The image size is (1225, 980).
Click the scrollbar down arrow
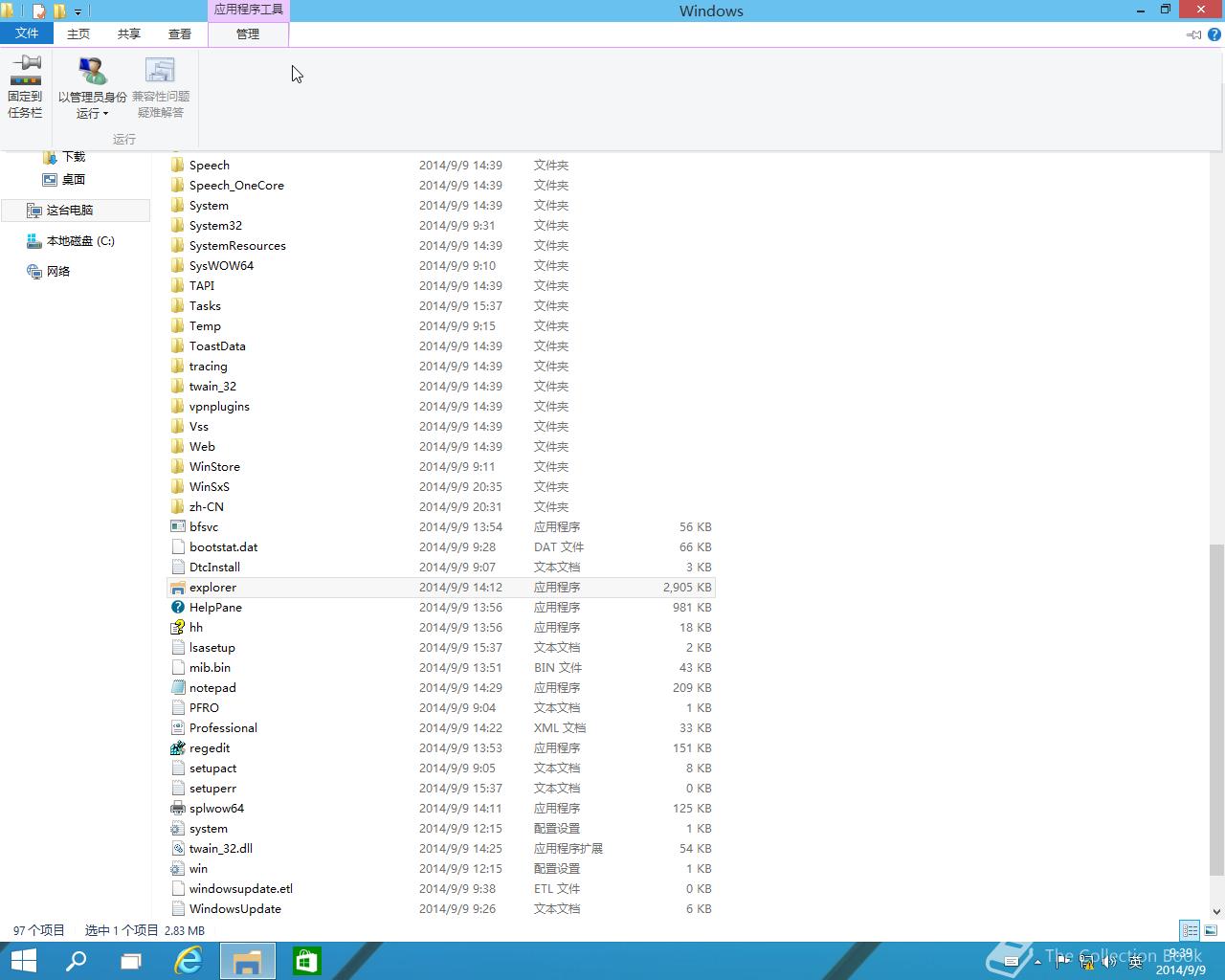pyautogui.click(x=1216, y=912)
